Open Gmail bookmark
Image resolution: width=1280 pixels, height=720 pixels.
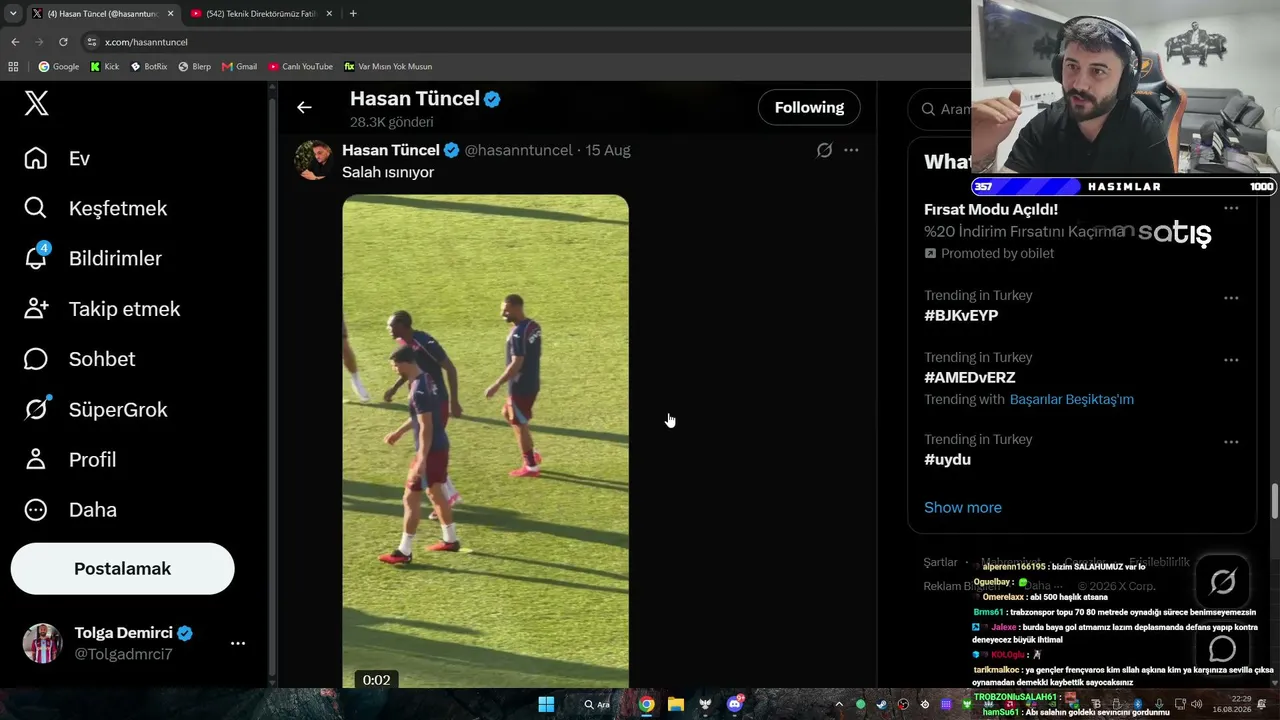click(240, 67)
